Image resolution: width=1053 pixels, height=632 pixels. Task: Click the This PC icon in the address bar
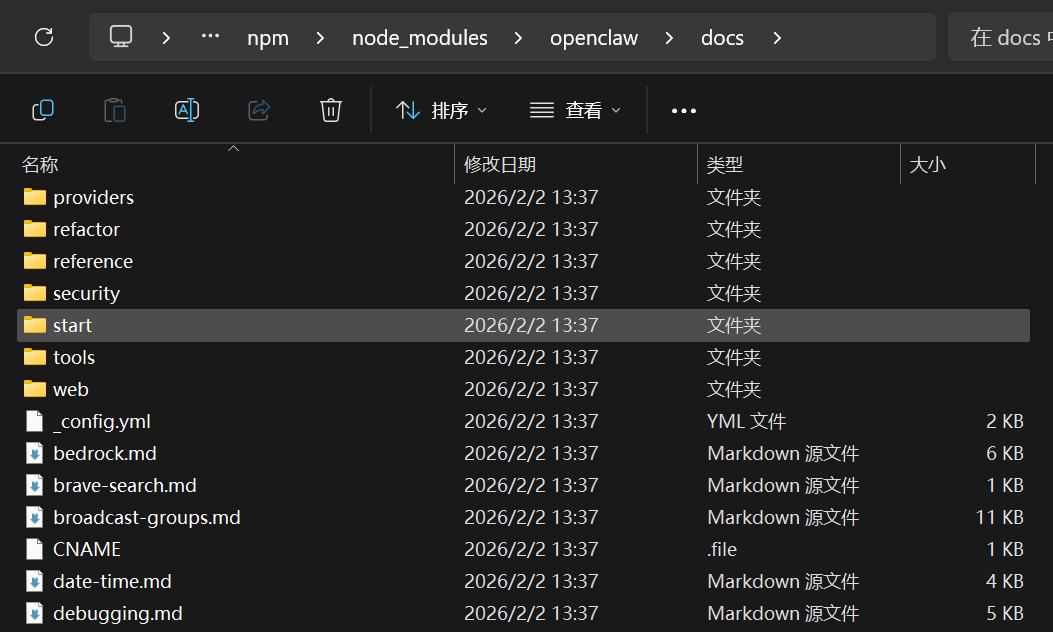pyautogui.click(x=120, y=37)
